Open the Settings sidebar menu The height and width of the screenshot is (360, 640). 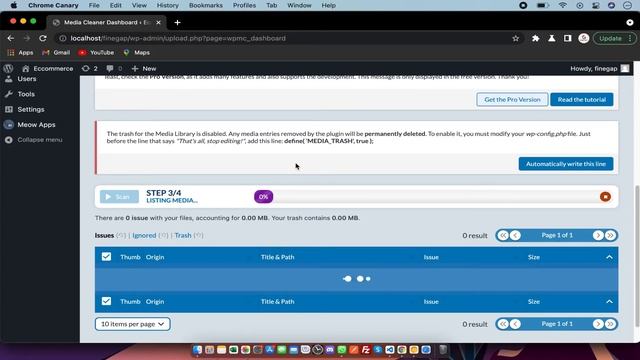click(31, 109)
